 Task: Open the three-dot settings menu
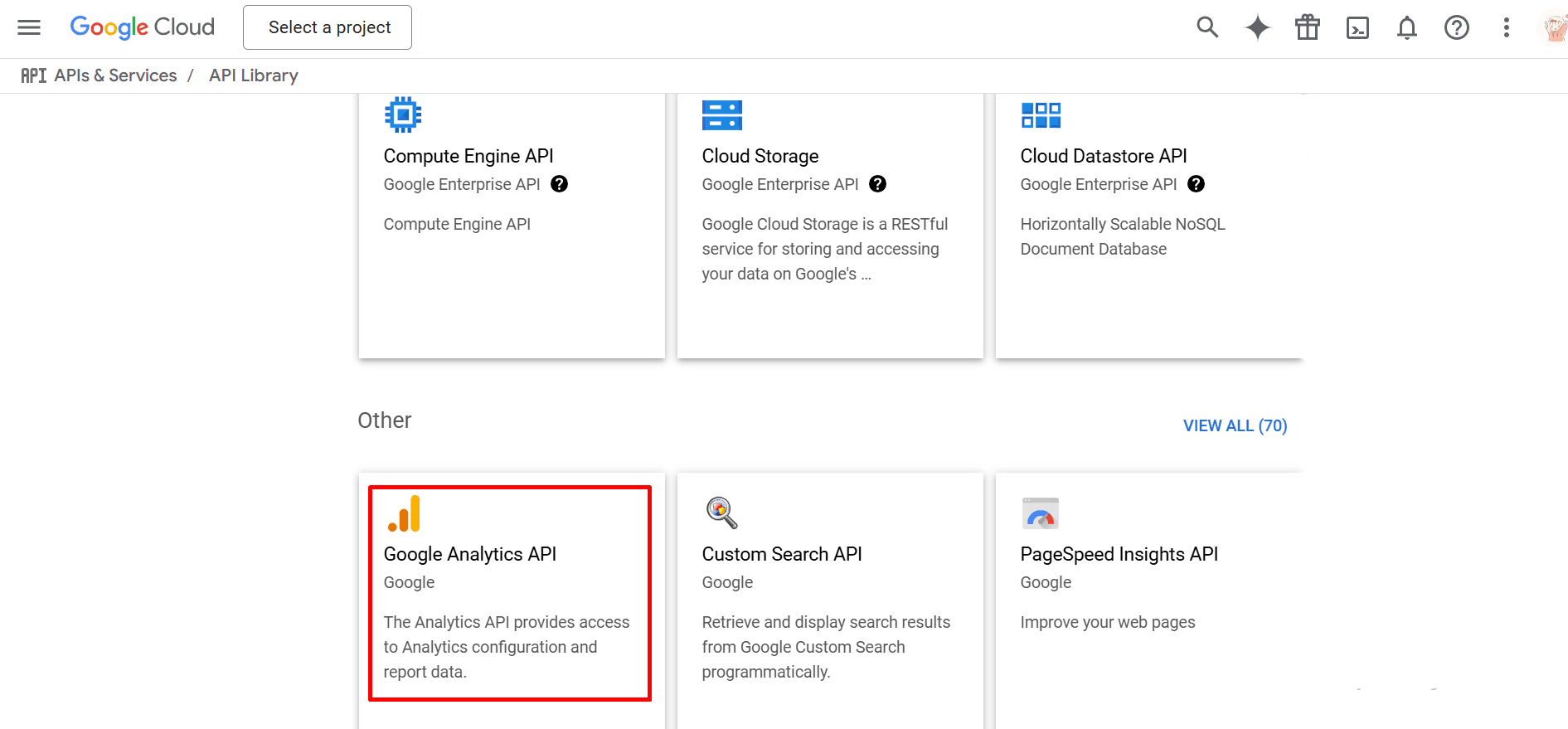(x=1507, y=27)
